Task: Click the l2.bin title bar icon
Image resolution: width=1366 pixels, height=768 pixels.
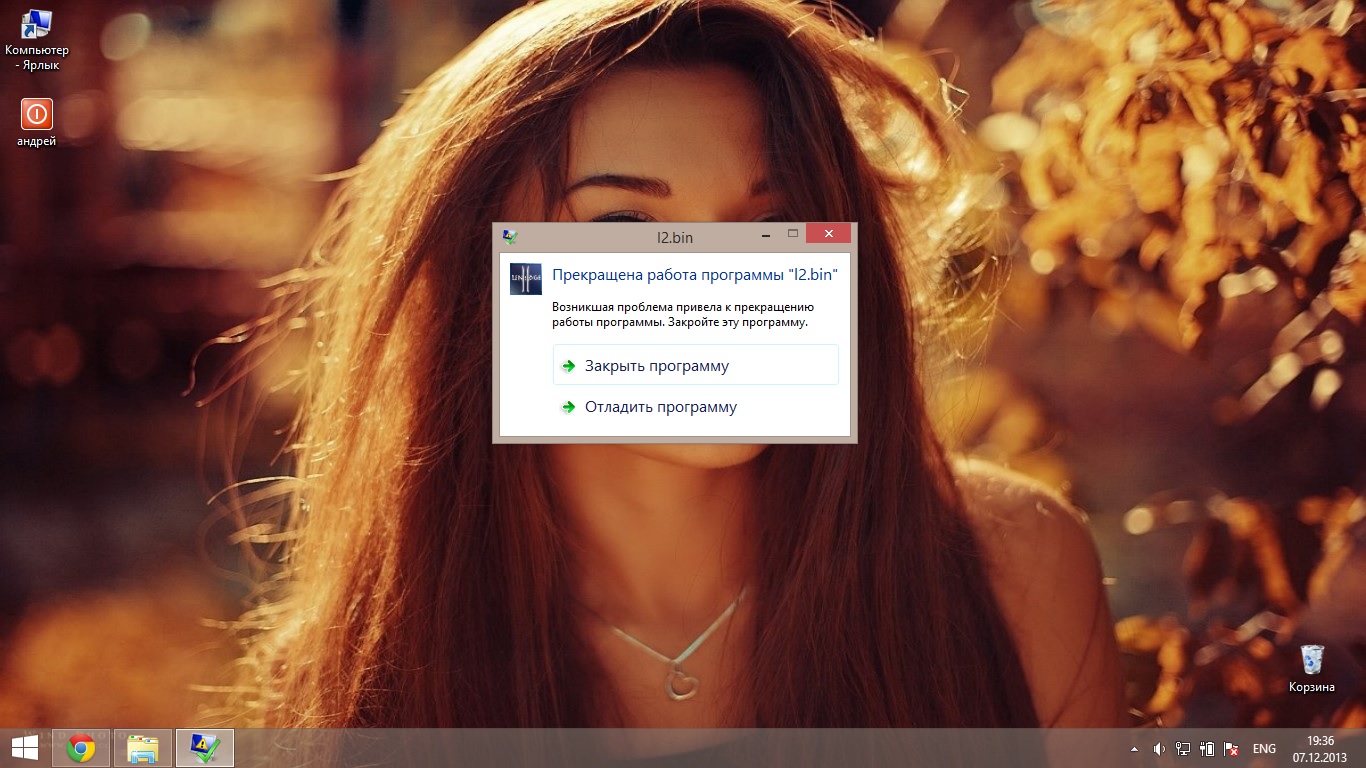Action: coord(510,237)
